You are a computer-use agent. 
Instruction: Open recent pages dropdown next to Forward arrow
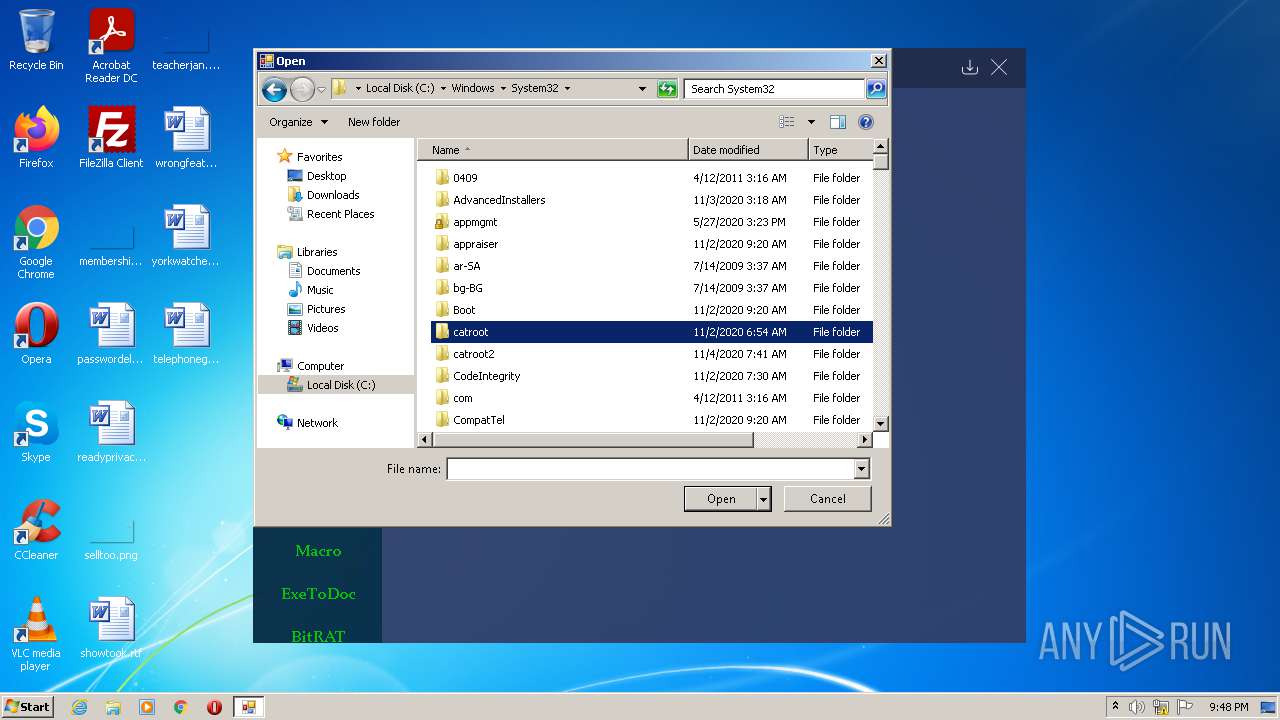pos(321,89)
